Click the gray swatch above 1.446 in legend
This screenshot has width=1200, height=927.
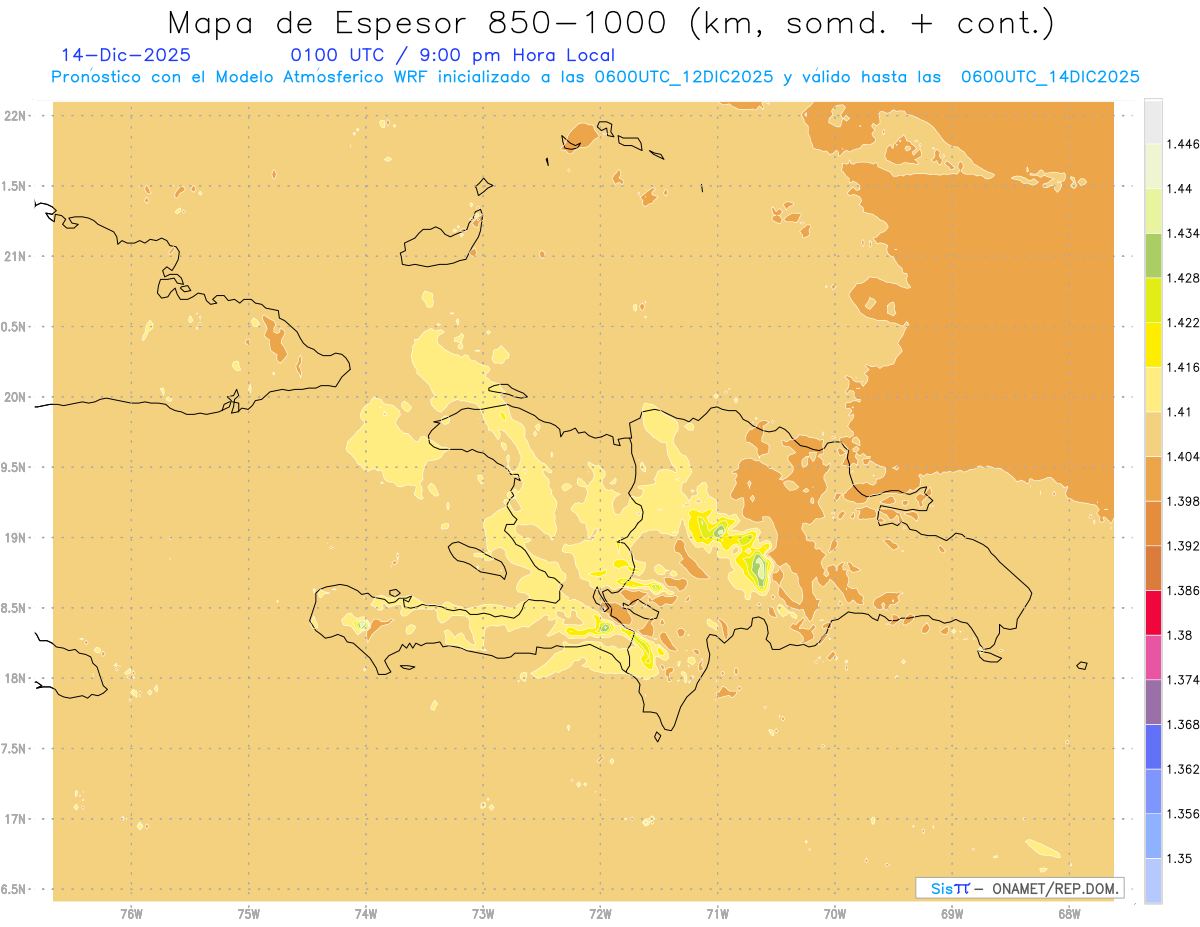click(x=1153, y=121)
